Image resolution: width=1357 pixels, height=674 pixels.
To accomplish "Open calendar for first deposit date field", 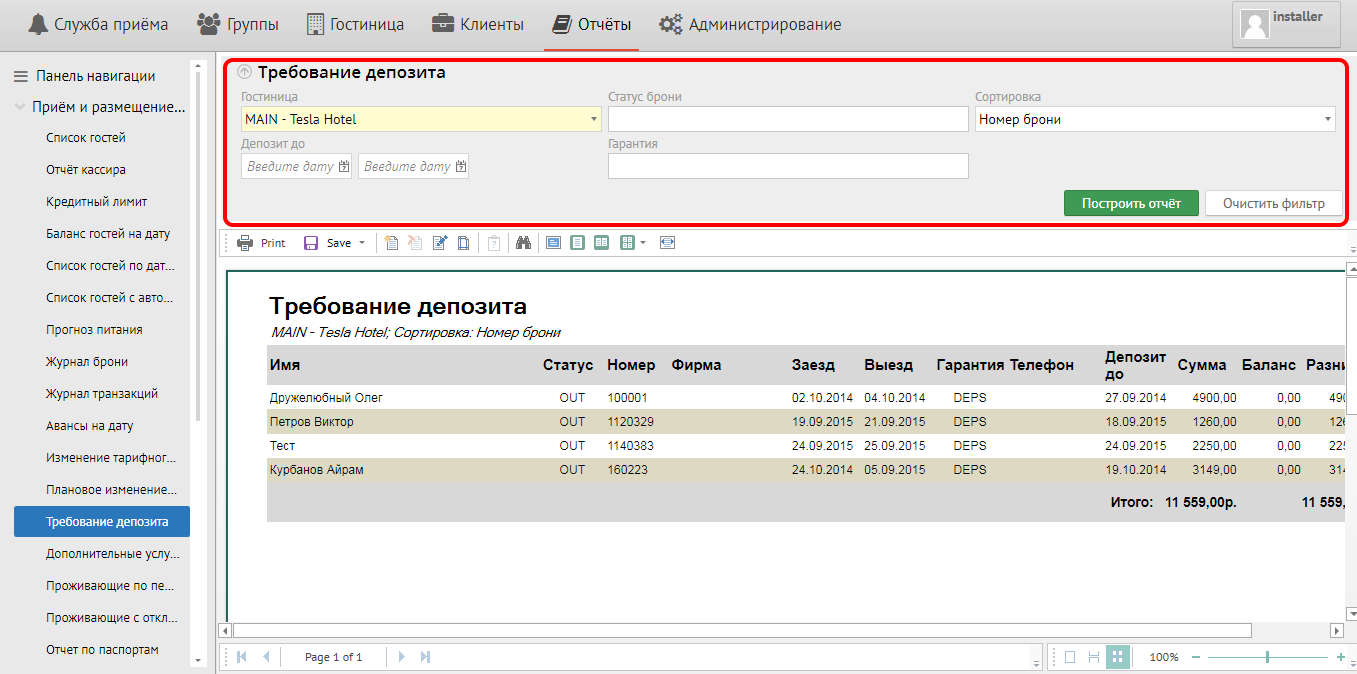I will pos(344,167).
